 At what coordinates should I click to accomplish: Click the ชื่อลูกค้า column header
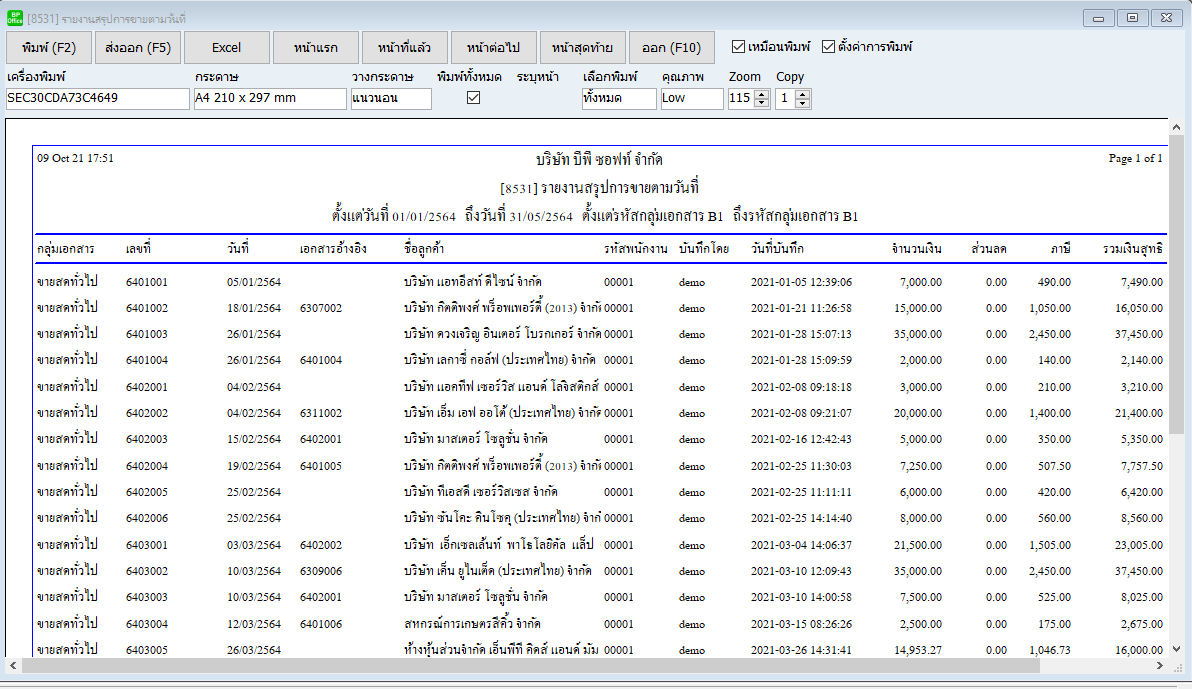424,249
